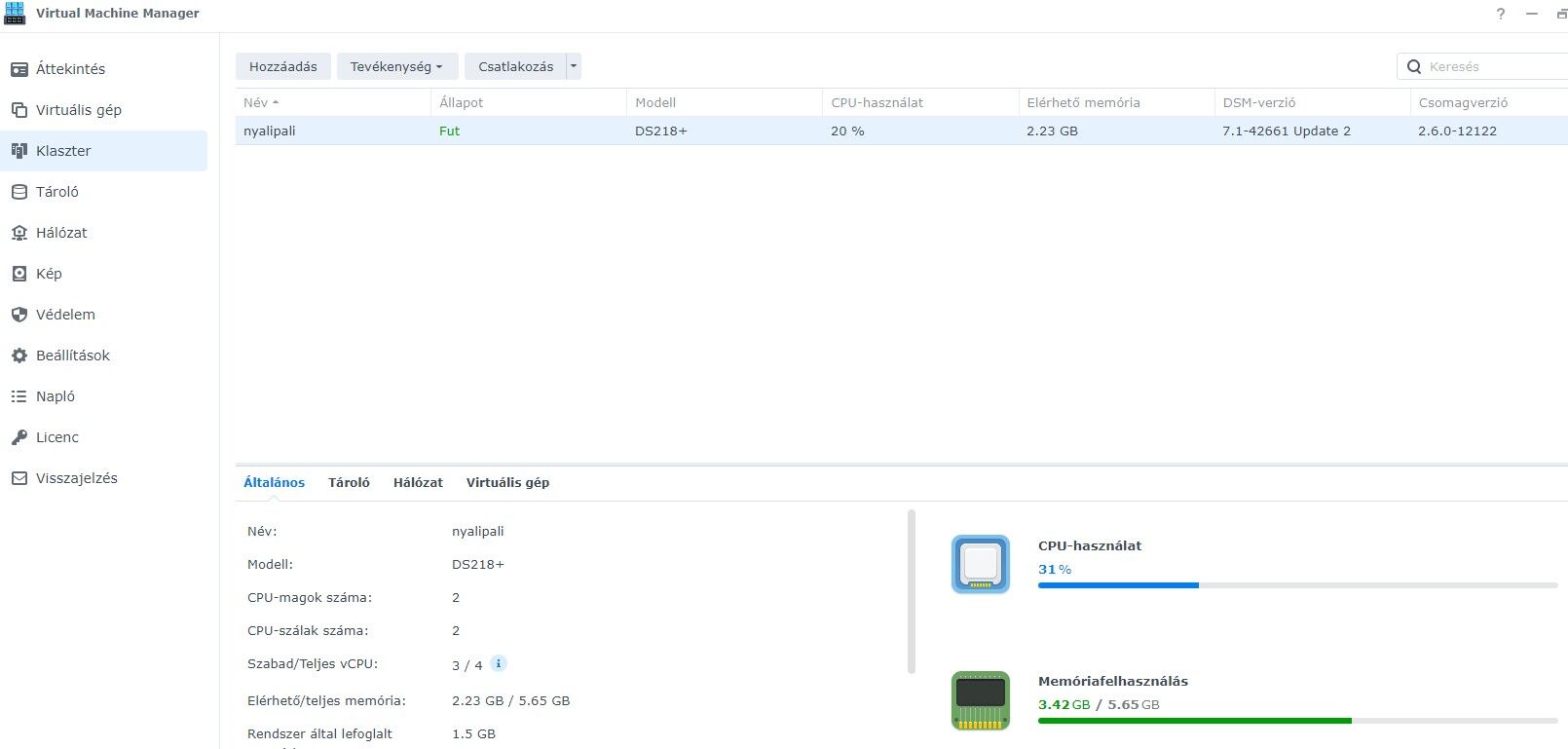
Task: Select the nyalipali host row
Action: 901,131
